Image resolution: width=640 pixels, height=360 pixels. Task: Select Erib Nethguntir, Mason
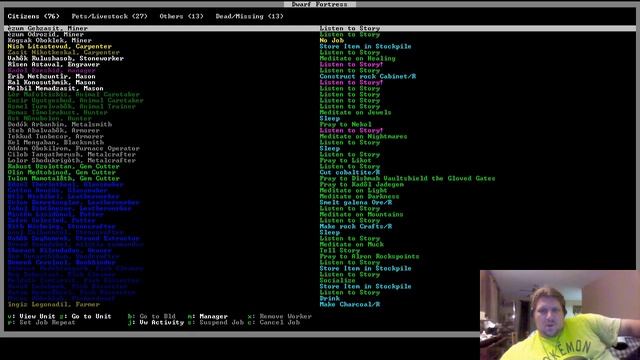51,76
